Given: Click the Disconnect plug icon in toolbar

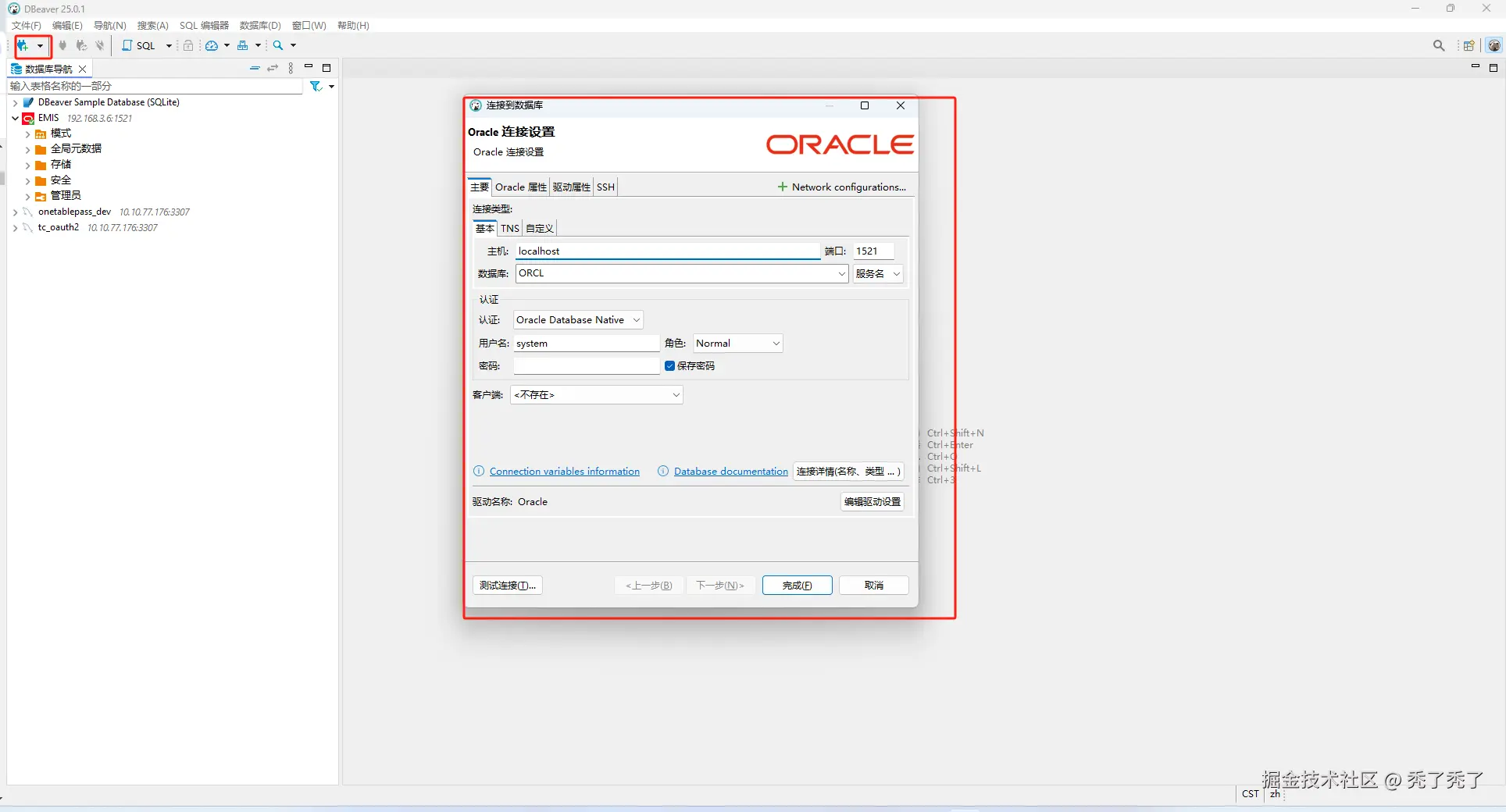Looking at the screenshot, I should pos(100,46).
